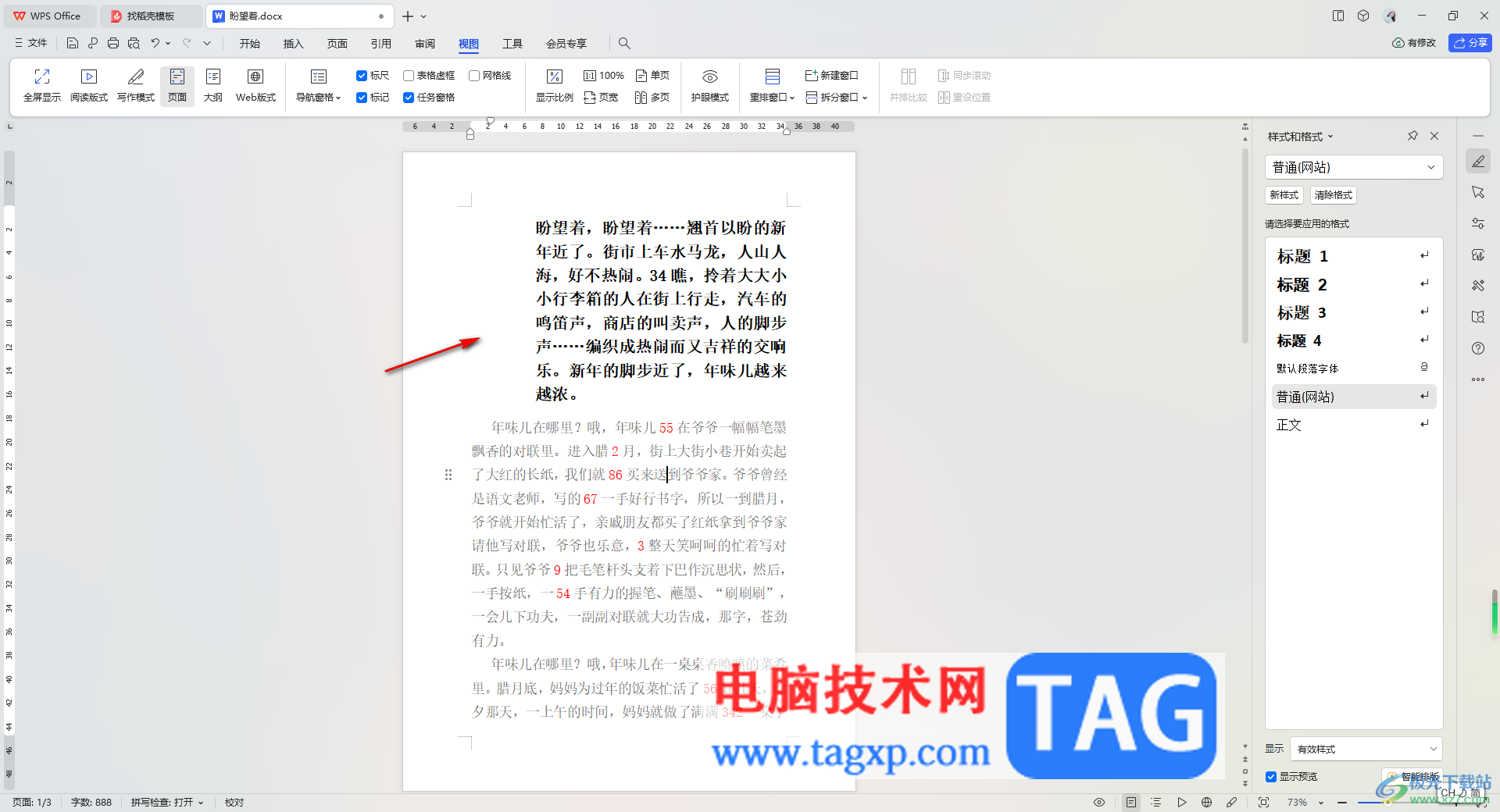
Task: Open the 普通(网站) current style combo box
Action: click(1354, 167)
